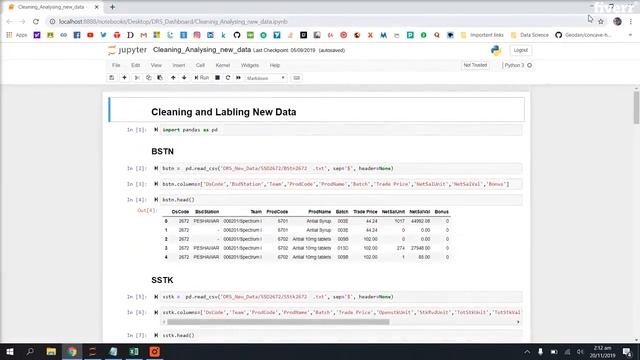Open the Edit menu

click(136, 65)
